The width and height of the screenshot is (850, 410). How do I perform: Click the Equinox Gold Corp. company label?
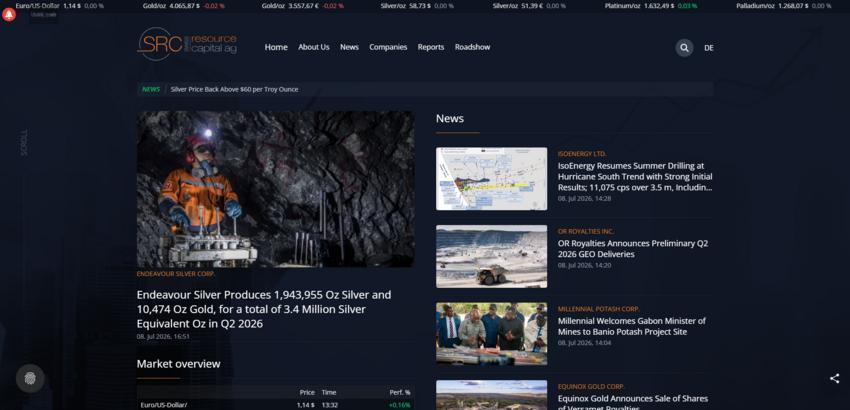(x=591, y=387)
